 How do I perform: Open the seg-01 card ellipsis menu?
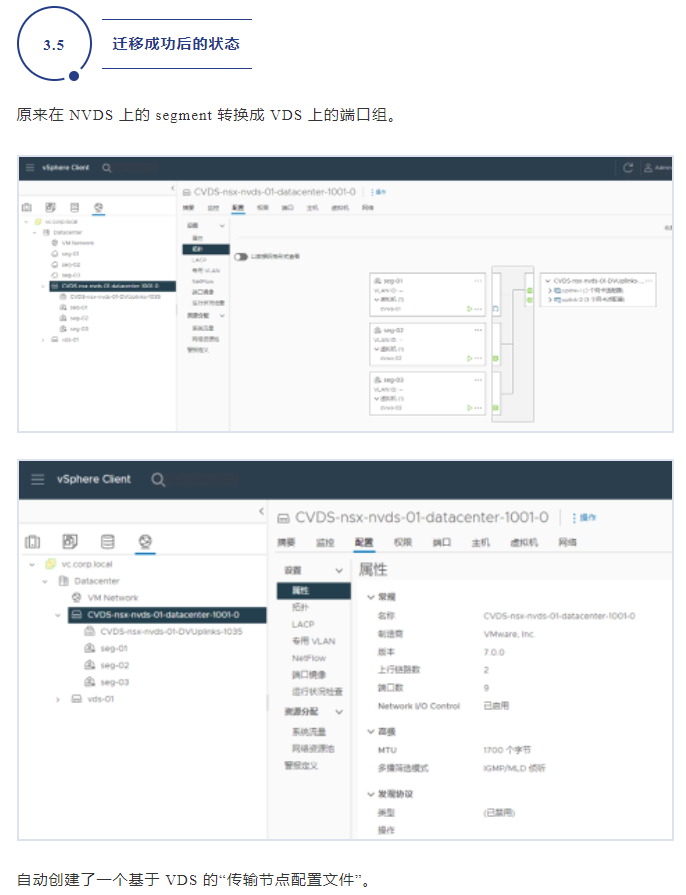478,281
